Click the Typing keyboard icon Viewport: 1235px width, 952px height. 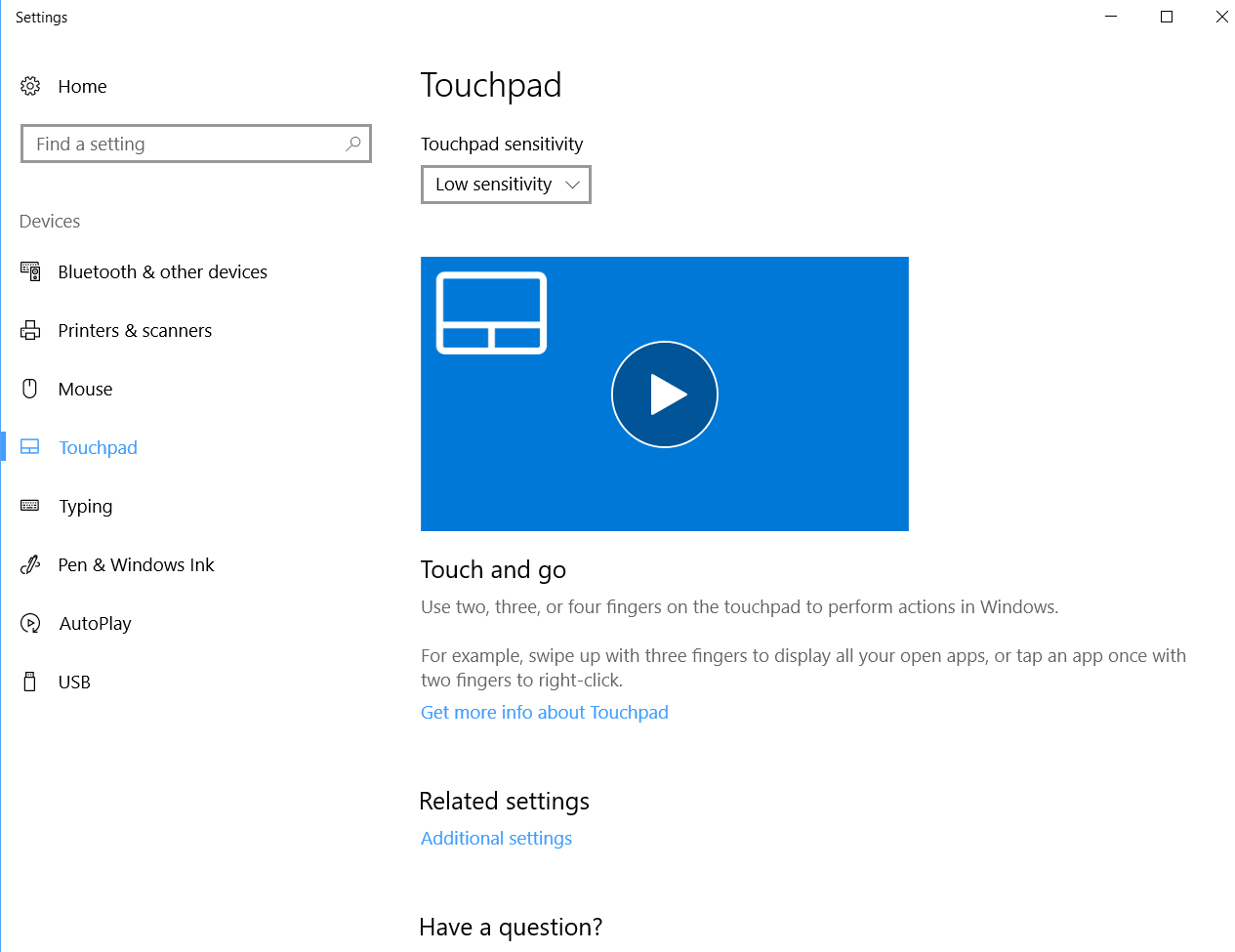coord(30,506)
